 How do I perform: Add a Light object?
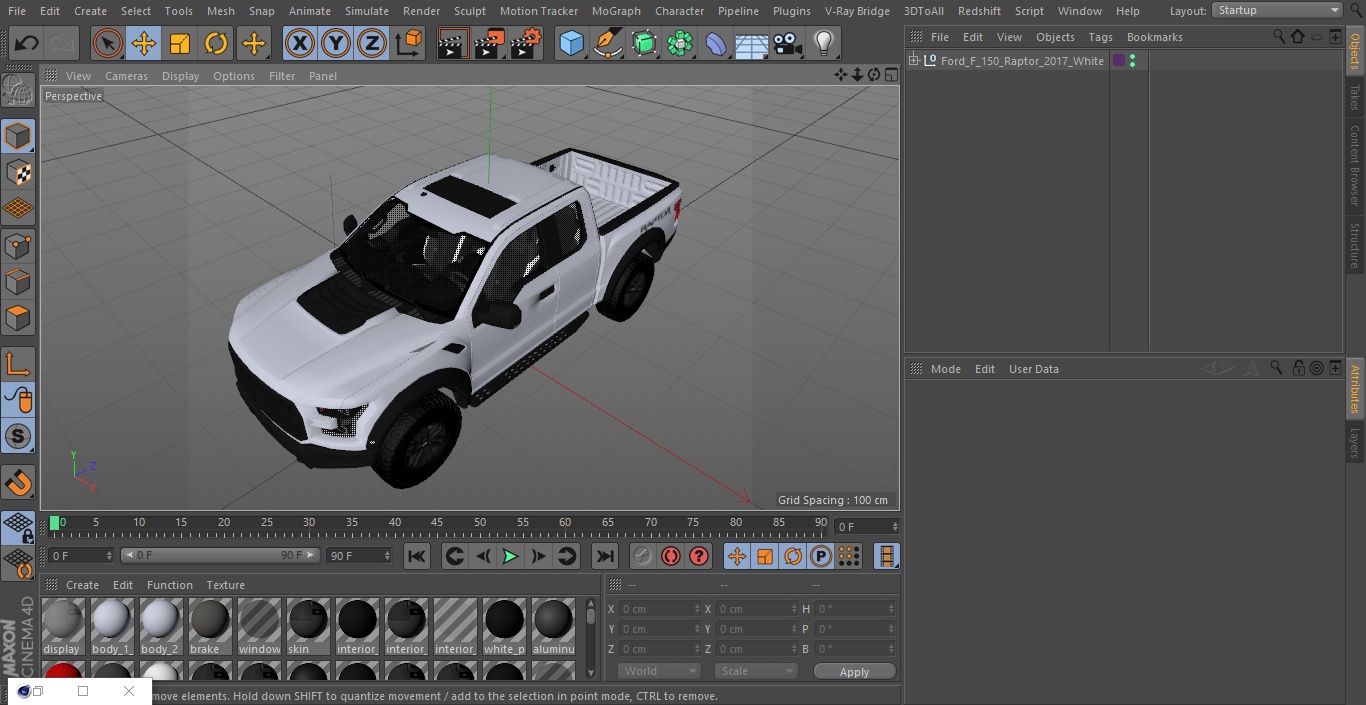click(x=824, y=43)
